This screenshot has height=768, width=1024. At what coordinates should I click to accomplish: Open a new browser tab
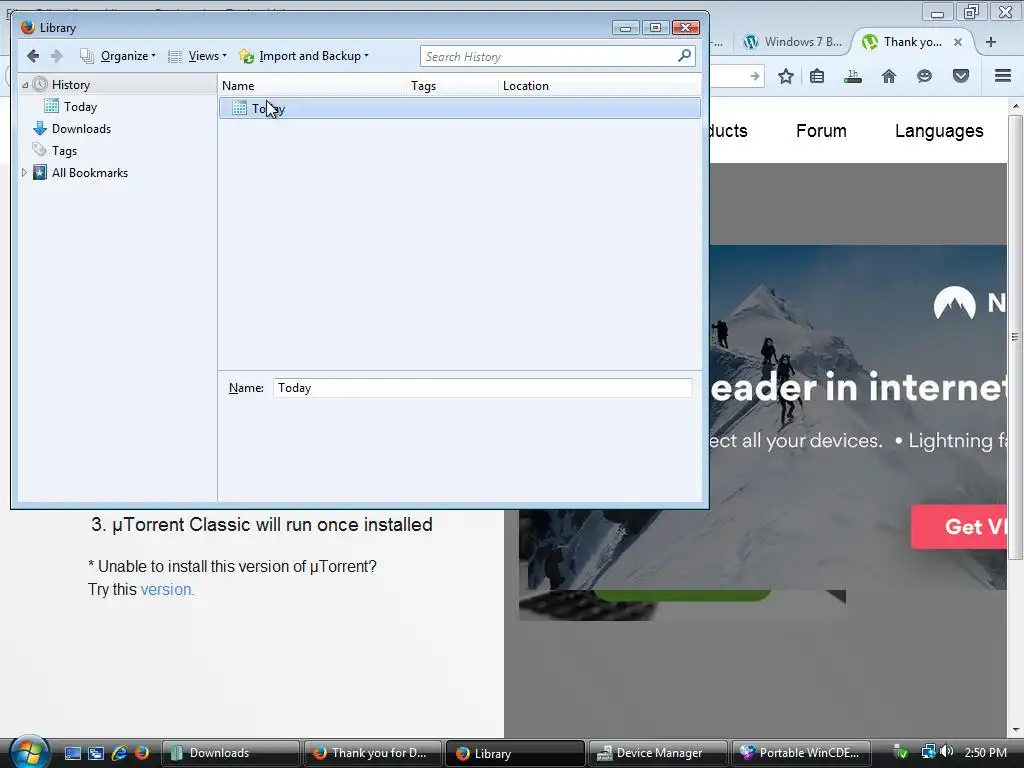pos(991,42)
